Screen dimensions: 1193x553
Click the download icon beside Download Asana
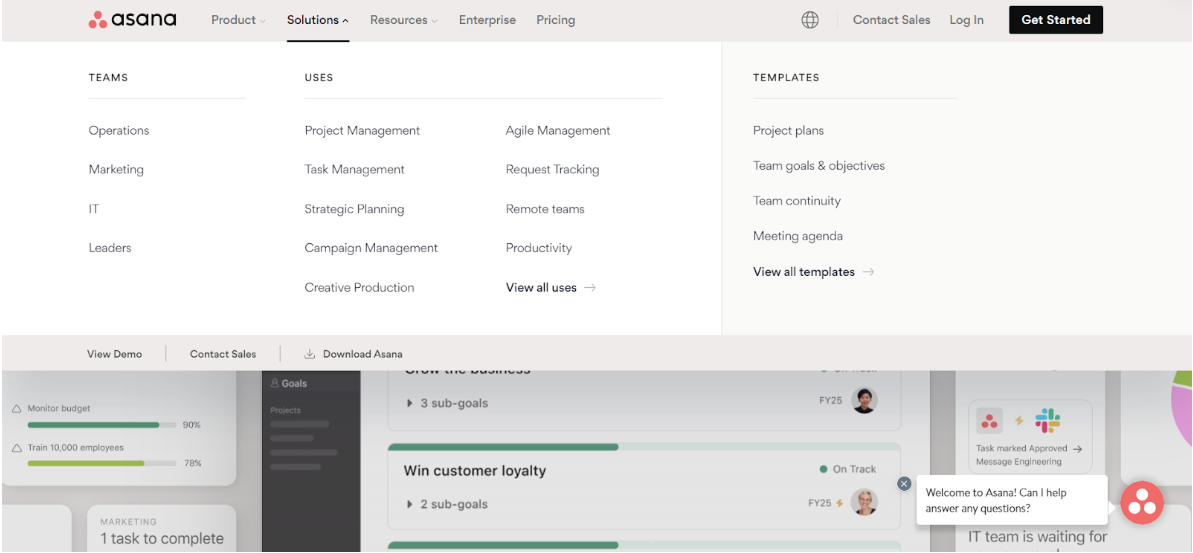[310, 354]
